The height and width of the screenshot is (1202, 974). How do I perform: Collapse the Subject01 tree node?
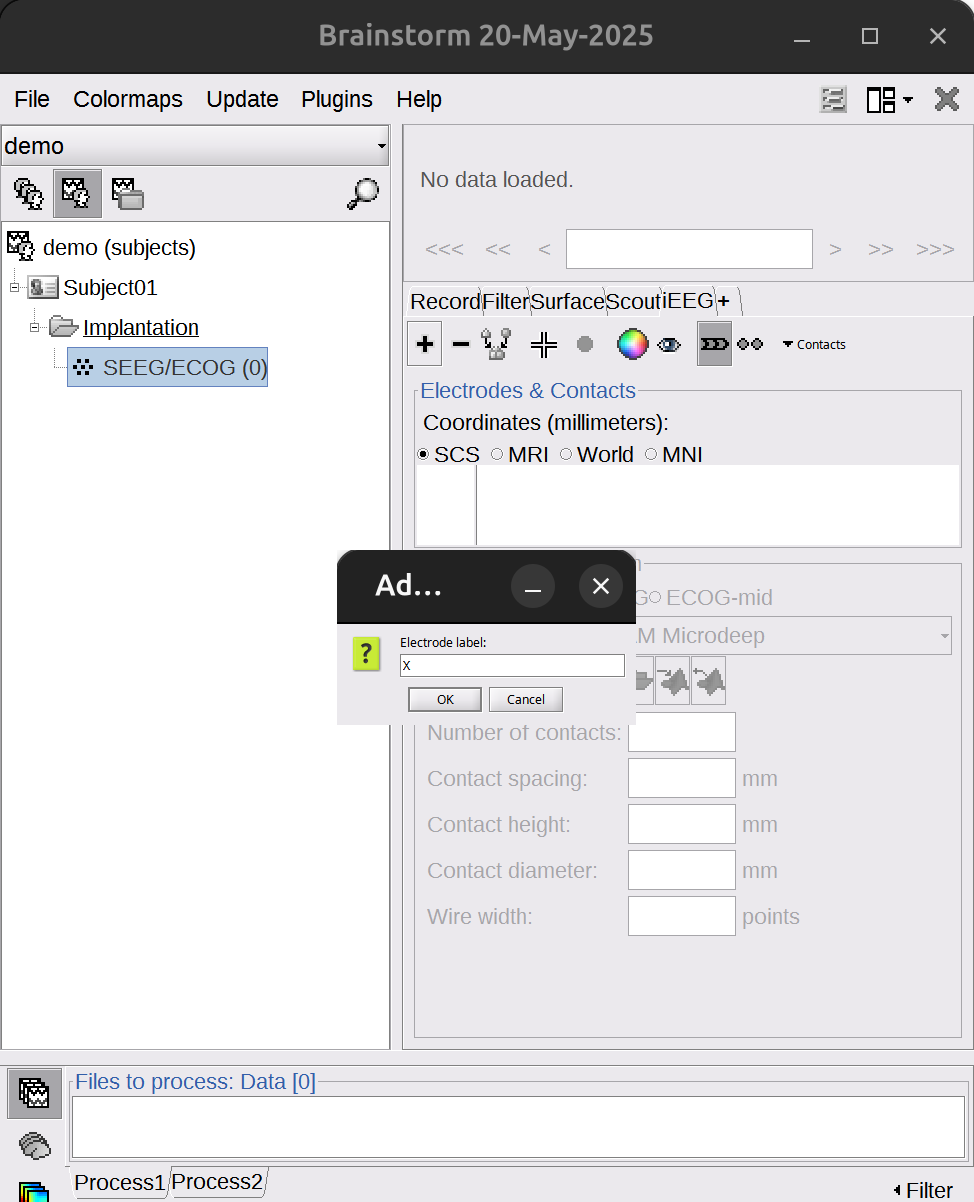tap(15, 287)
